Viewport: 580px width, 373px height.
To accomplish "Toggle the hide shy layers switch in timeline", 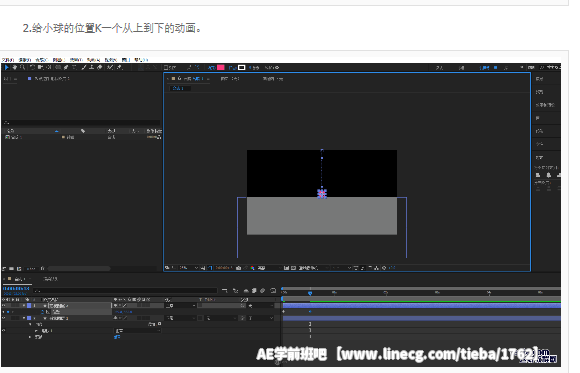I will point(246,291).
